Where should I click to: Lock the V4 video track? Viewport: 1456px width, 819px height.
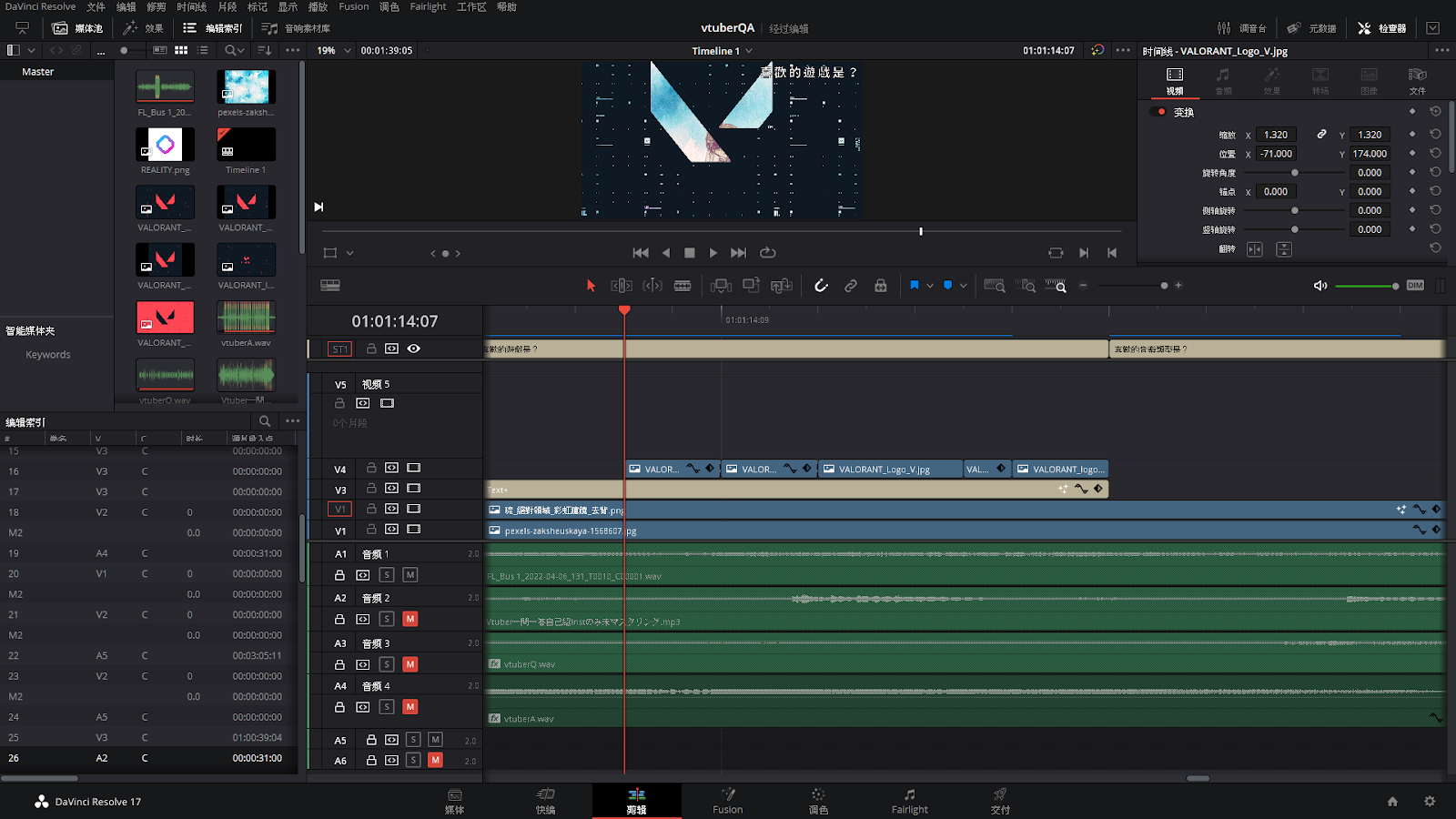point(371,468)
